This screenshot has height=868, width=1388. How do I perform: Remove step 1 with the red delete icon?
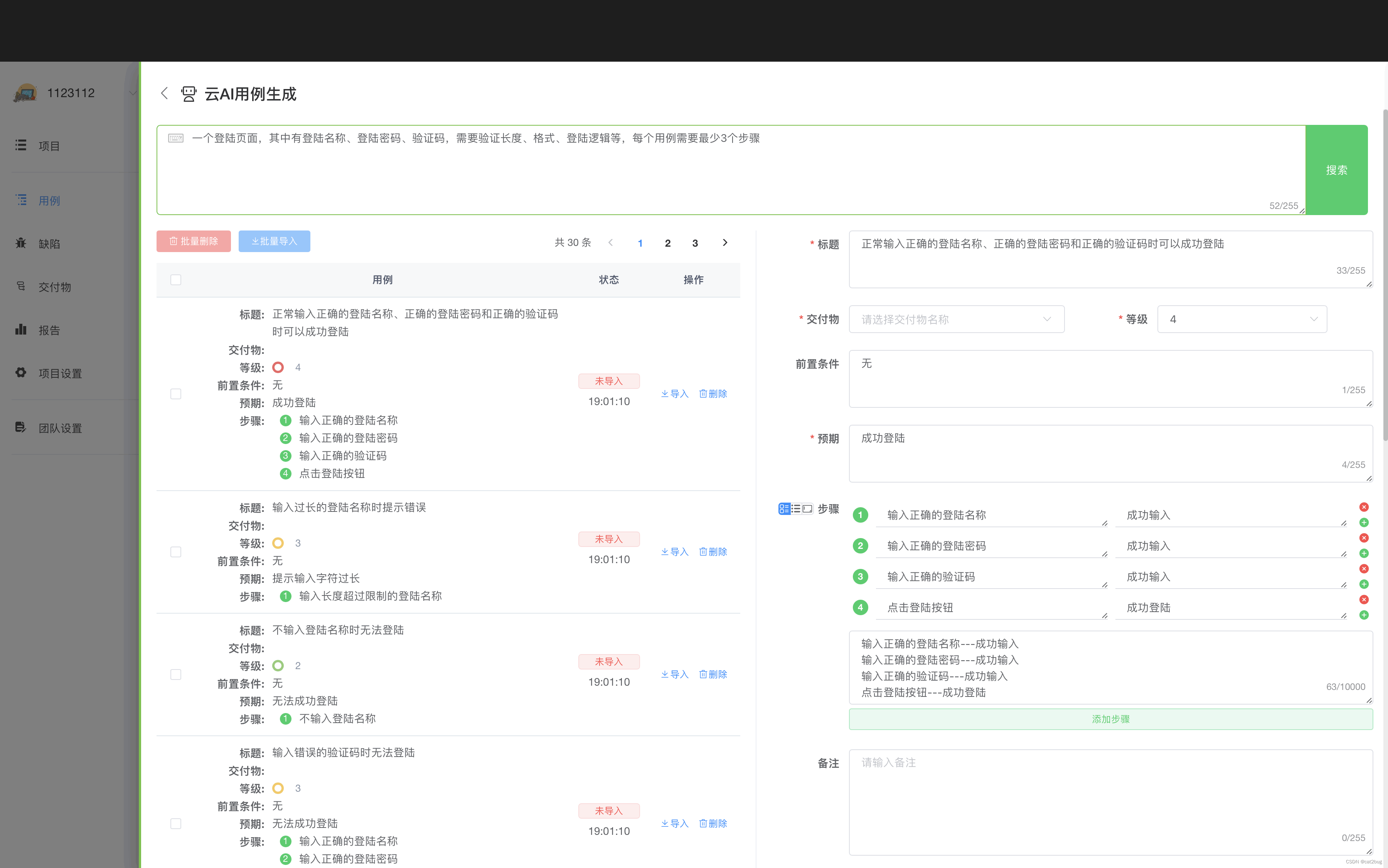pos(1364,506)
